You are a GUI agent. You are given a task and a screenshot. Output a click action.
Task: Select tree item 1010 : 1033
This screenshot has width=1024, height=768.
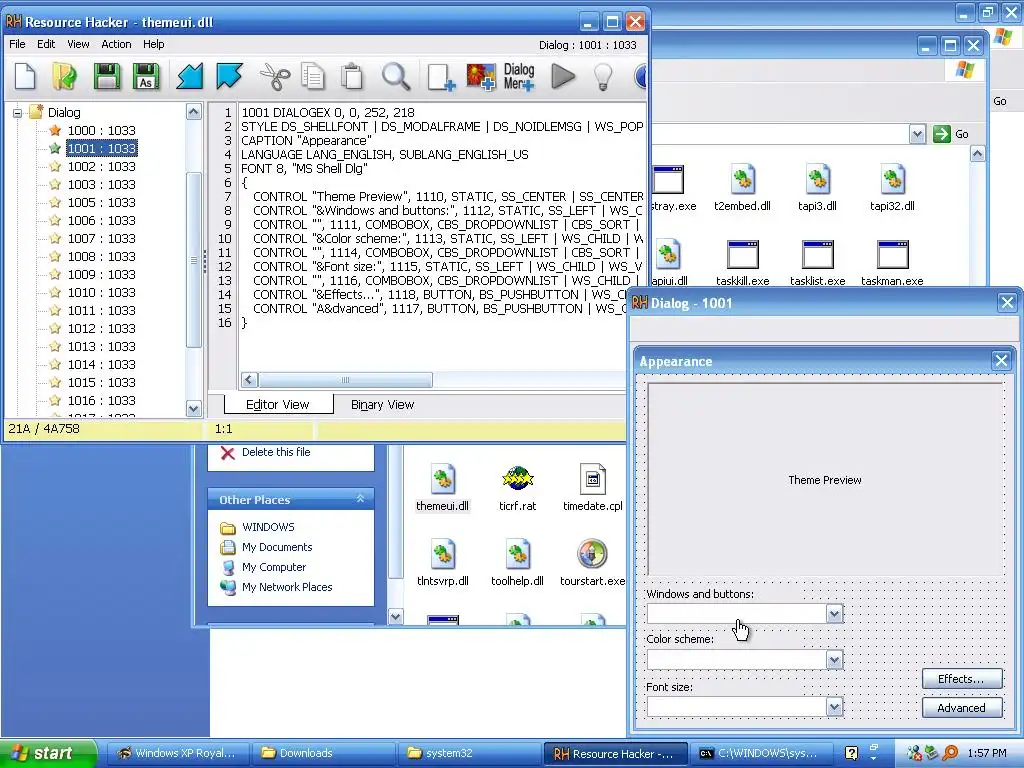point(101,293)
